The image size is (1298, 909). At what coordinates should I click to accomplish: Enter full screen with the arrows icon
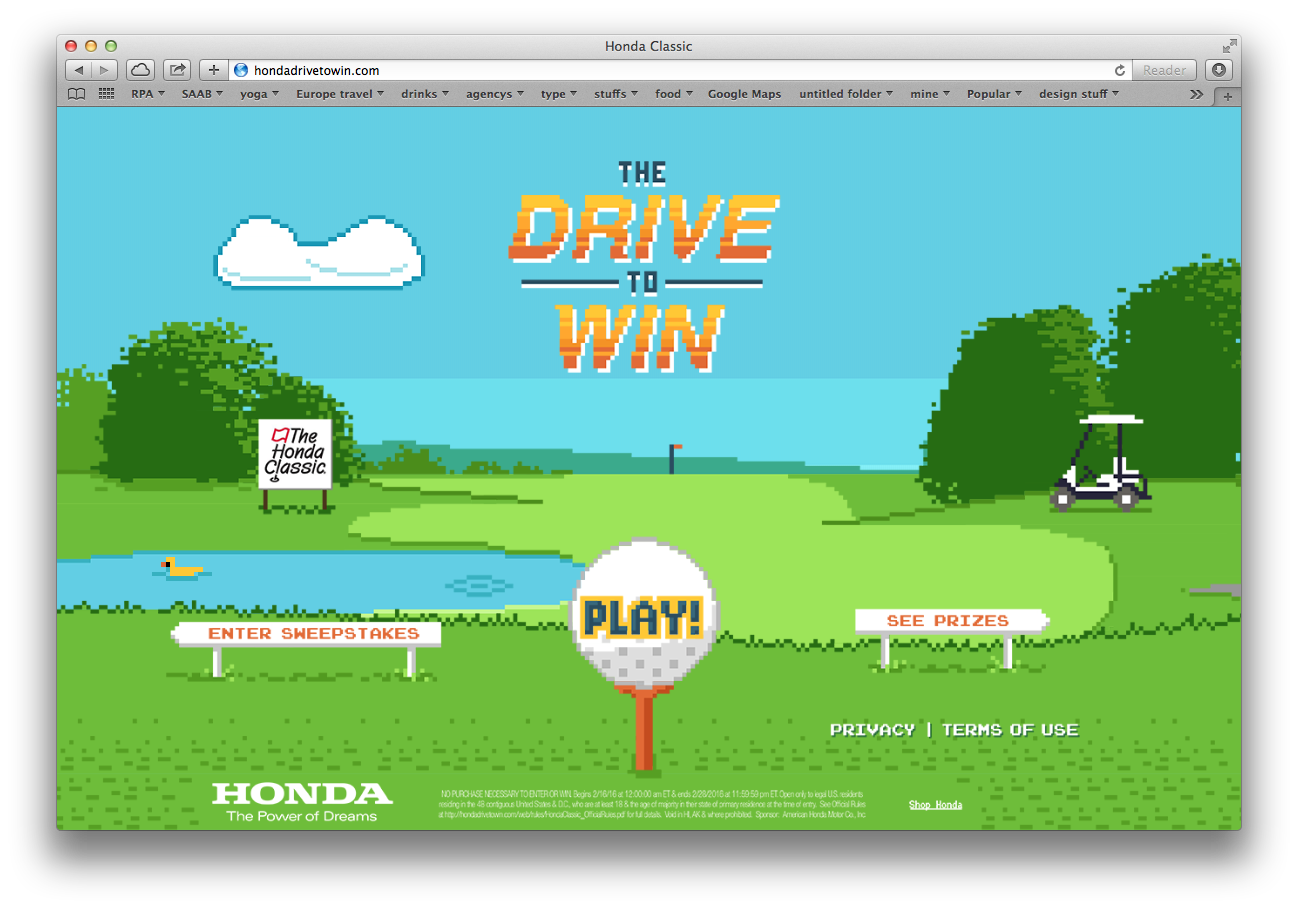pos(1229,46)
